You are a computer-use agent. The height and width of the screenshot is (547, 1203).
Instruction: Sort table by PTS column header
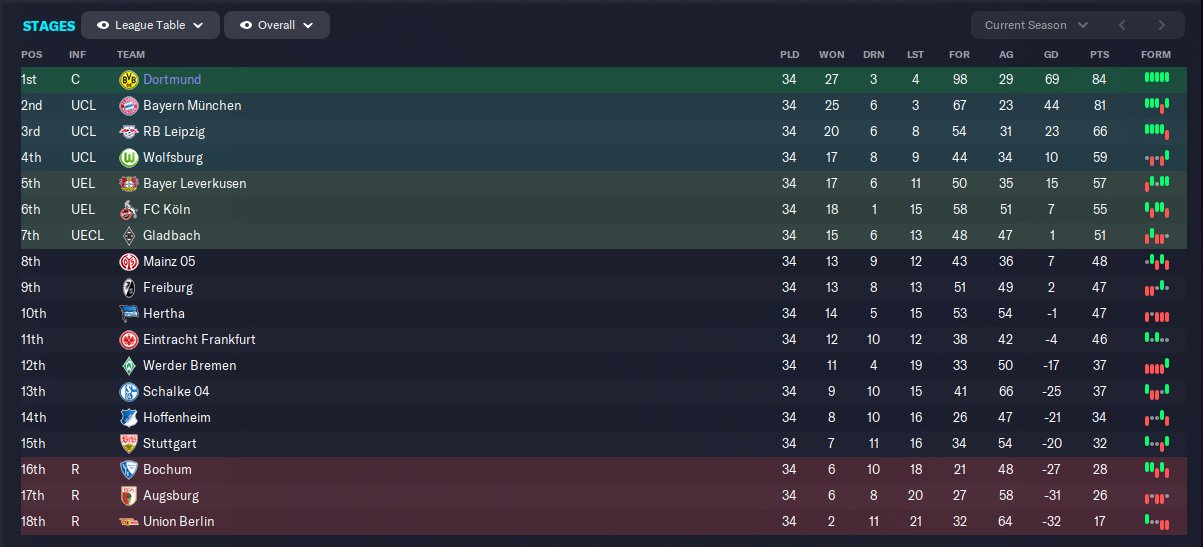pyautogui.click(x=1099, y=54)
